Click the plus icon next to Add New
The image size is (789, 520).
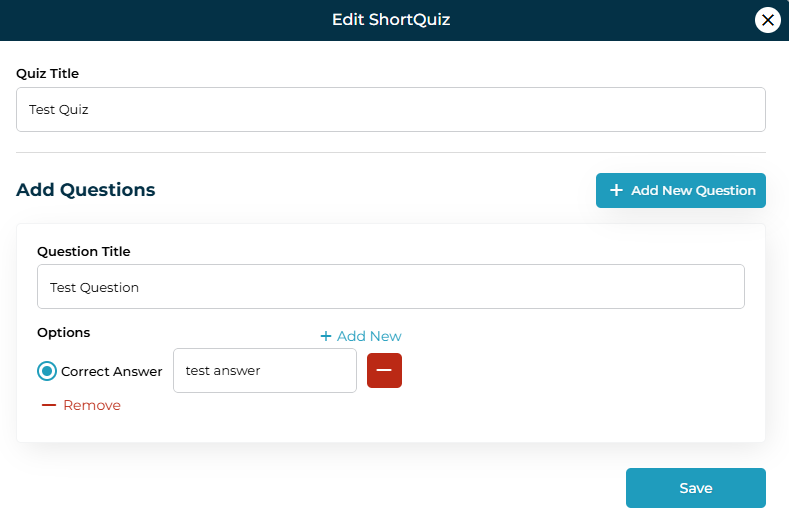326,336
